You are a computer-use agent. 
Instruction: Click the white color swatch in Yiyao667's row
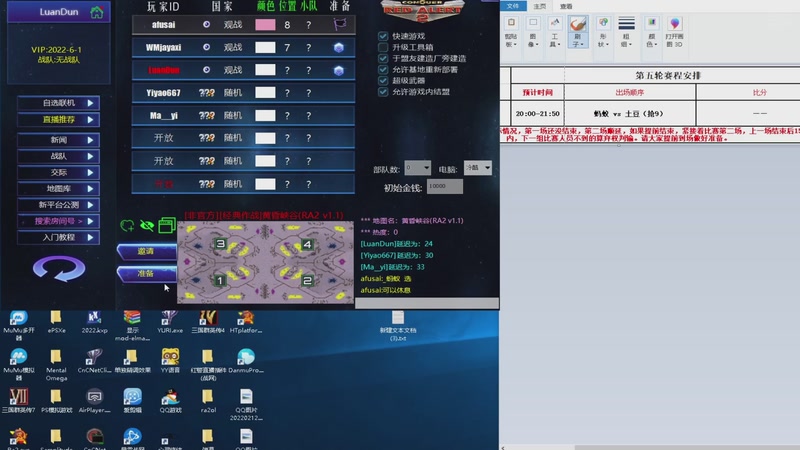point(265,92)
